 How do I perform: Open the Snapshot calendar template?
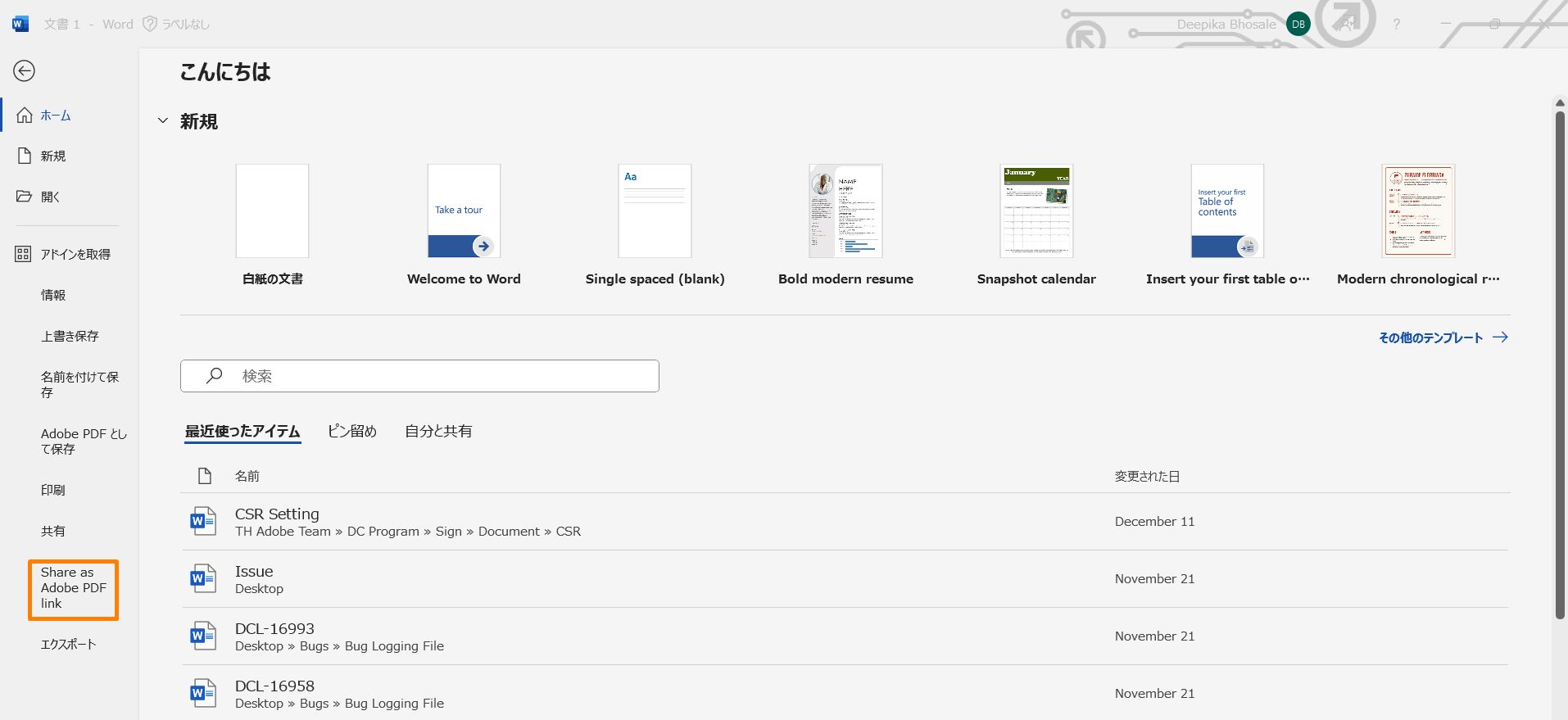click(1036, 225)
